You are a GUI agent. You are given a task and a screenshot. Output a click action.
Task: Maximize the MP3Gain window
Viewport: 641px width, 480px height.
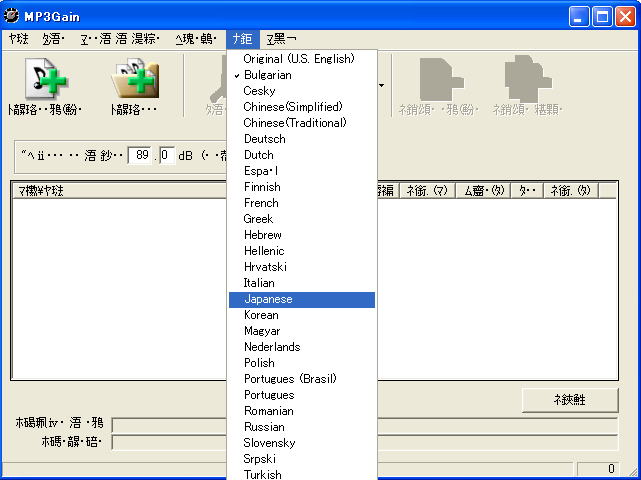pyautogui.click(x=602, y=17)
